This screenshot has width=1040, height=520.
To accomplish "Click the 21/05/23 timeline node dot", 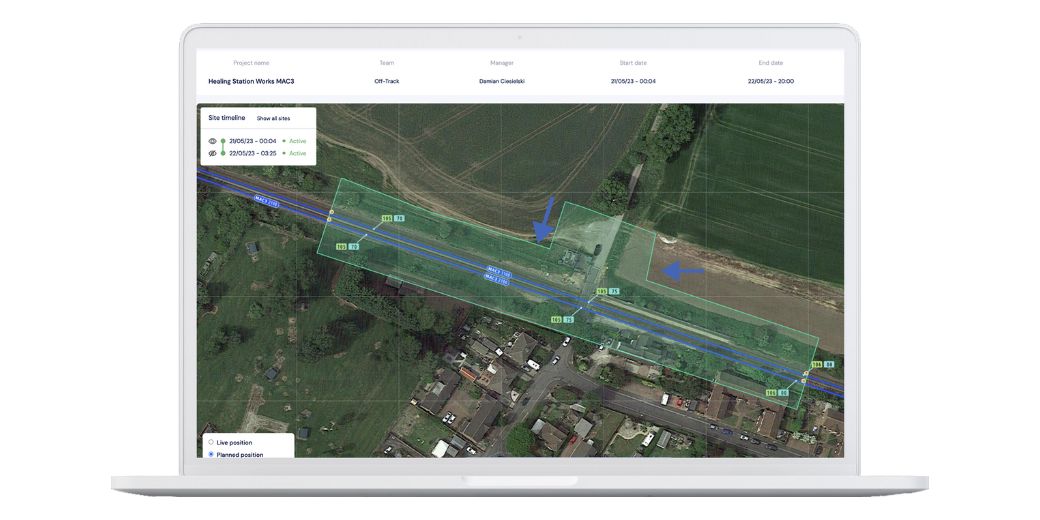I will 223,141.
